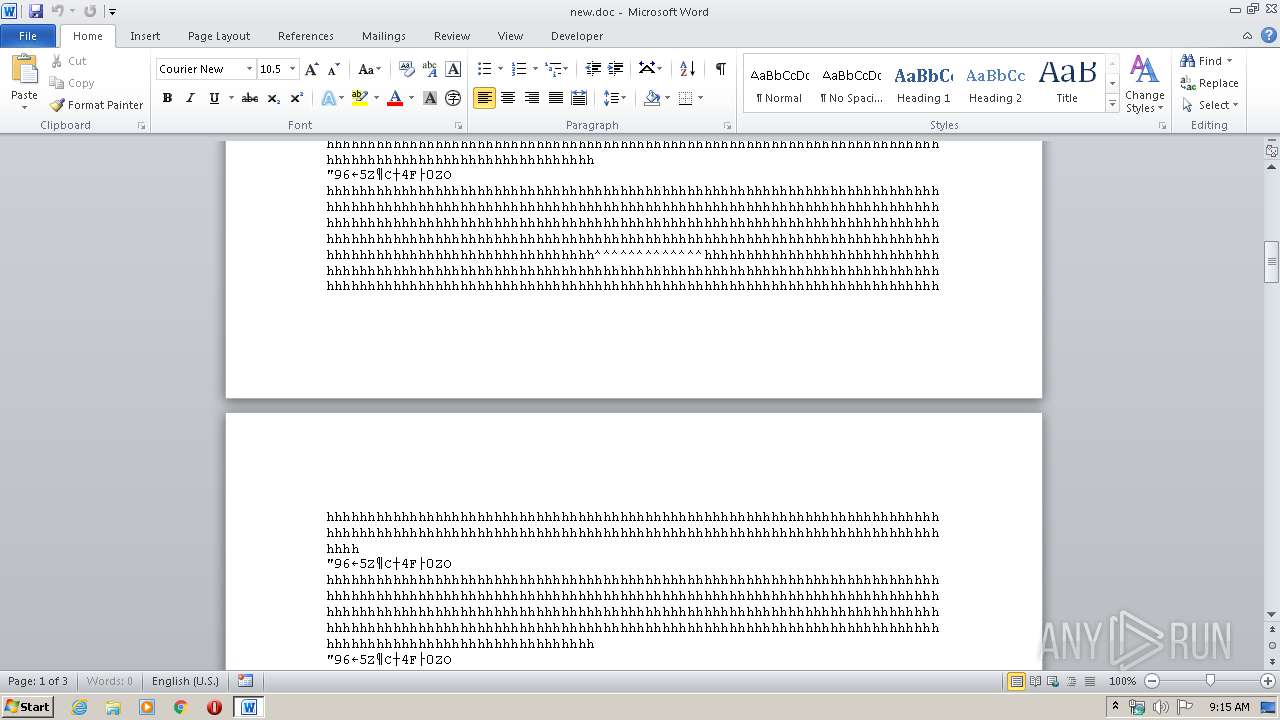
Task: Open the Select dropdown in Editing
Action: (x=1210, y=105)
